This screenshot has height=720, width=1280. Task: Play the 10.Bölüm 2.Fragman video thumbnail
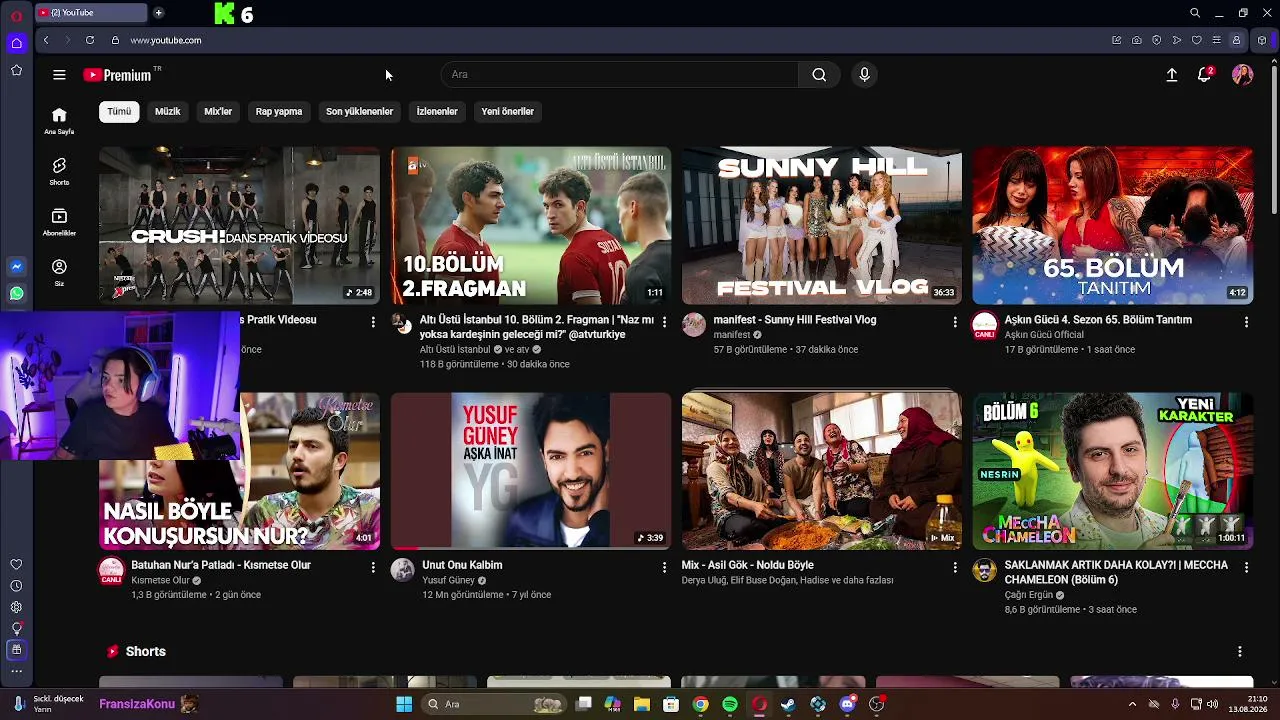point(531,226)
